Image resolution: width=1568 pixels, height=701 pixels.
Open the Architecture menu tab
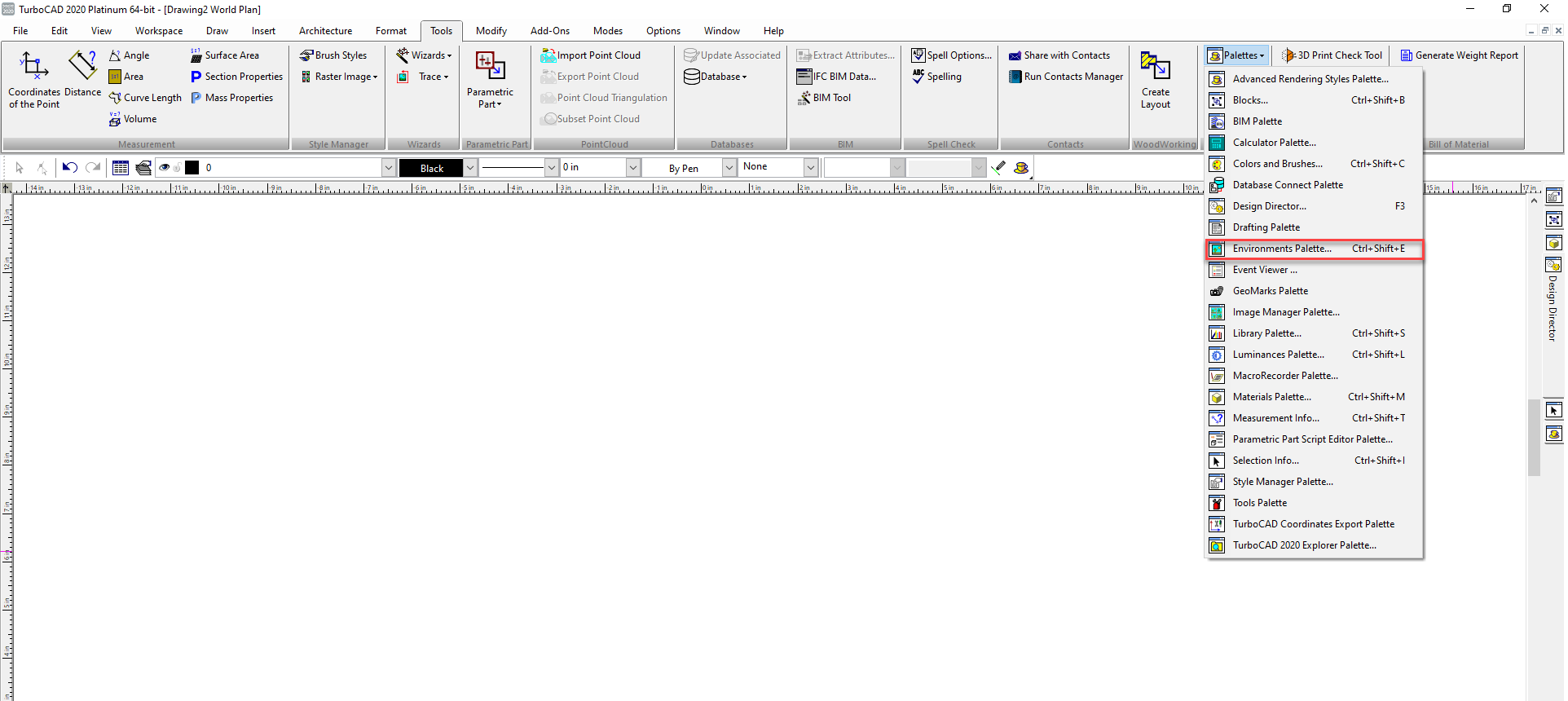pos(326,31)
